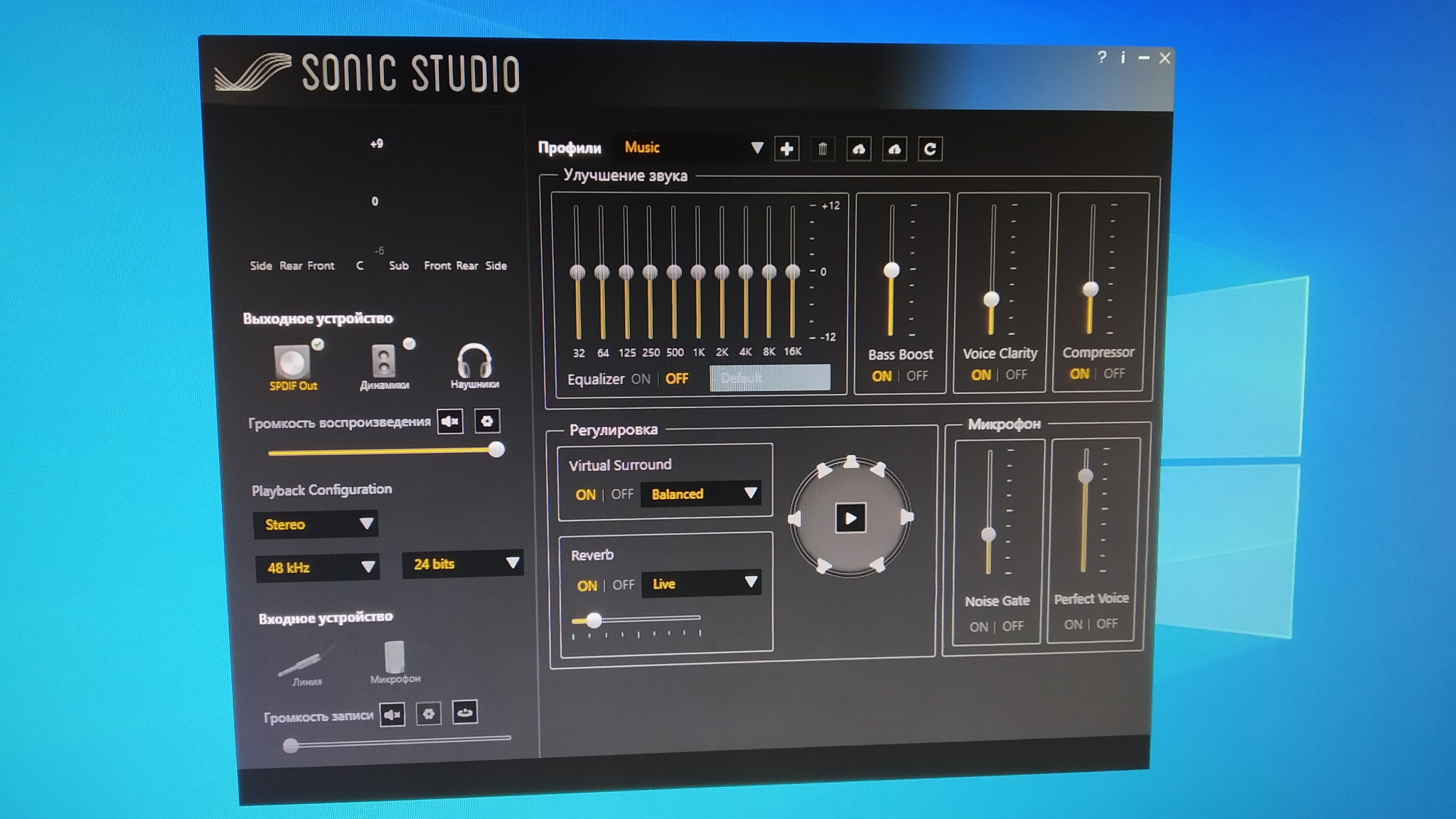Turn Compressor OFF
Image resolution: width=1456 pixels, height=819 pixels.
coord(1114,373)
